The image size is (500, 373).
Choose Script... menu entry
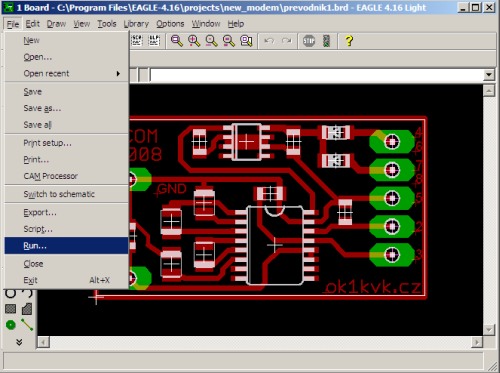coord(66,229)
